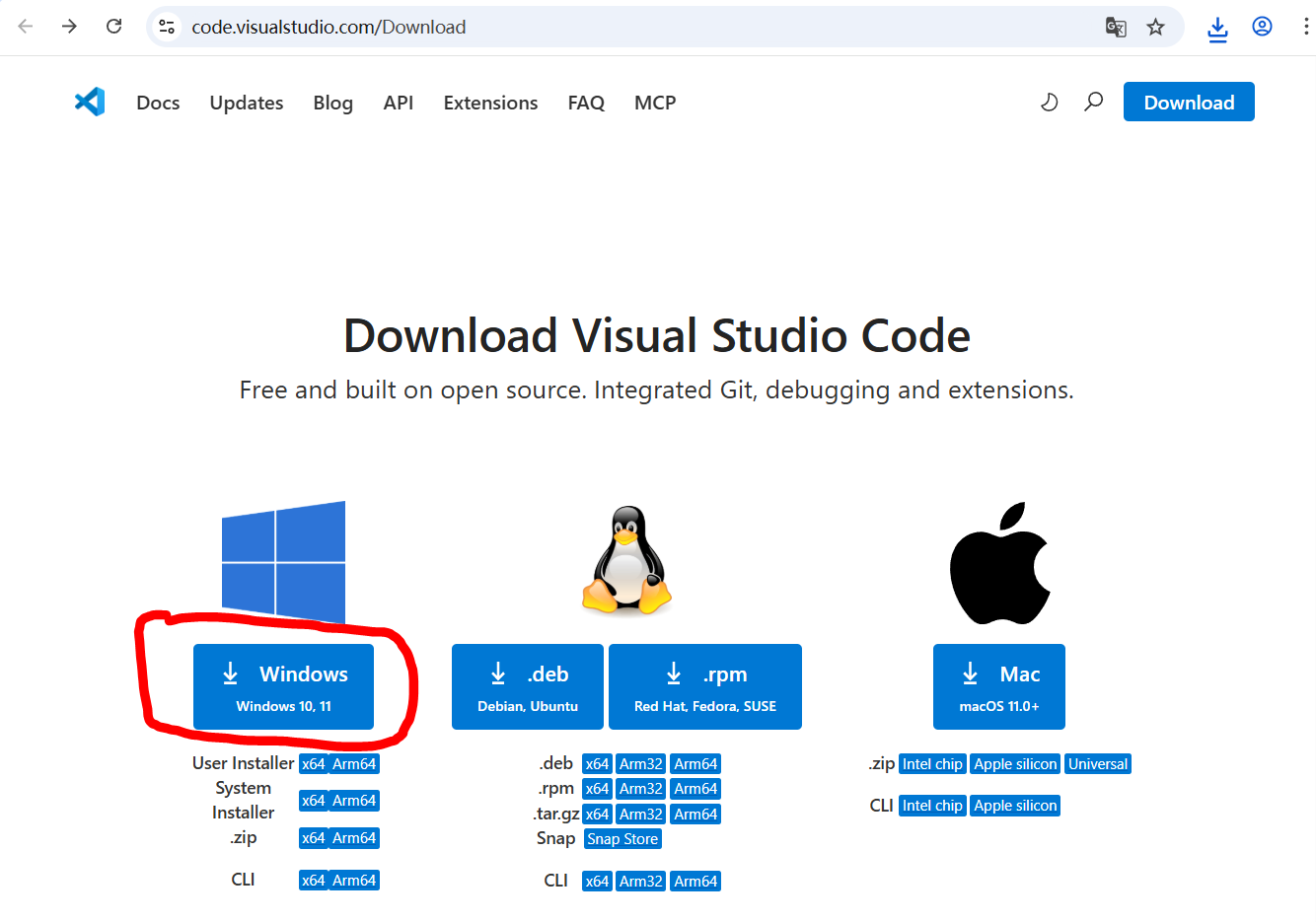Open the browser downloads icon
Screen dimensions: 1316x922
click(x=1217, y=29)
